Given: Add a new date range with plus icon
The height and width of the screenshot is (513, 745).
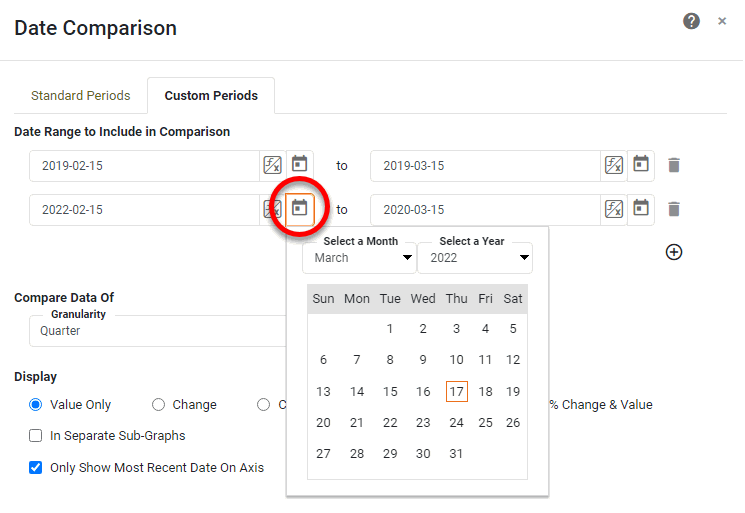Looking at the screenshot, I should point(674,252).
